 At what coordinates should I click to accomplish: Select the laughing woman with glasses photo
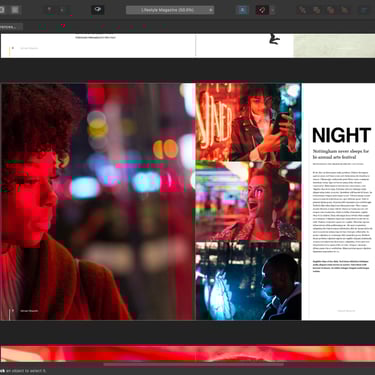248,201
